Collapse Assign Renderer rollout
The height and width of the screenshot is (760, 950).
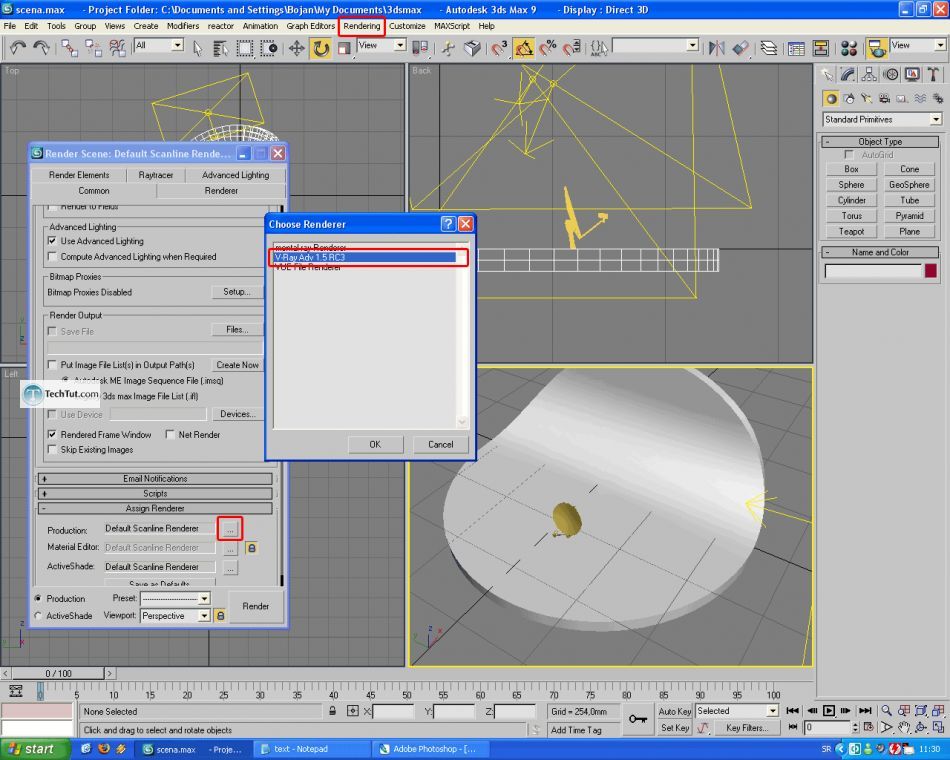[x=155, y=508]
